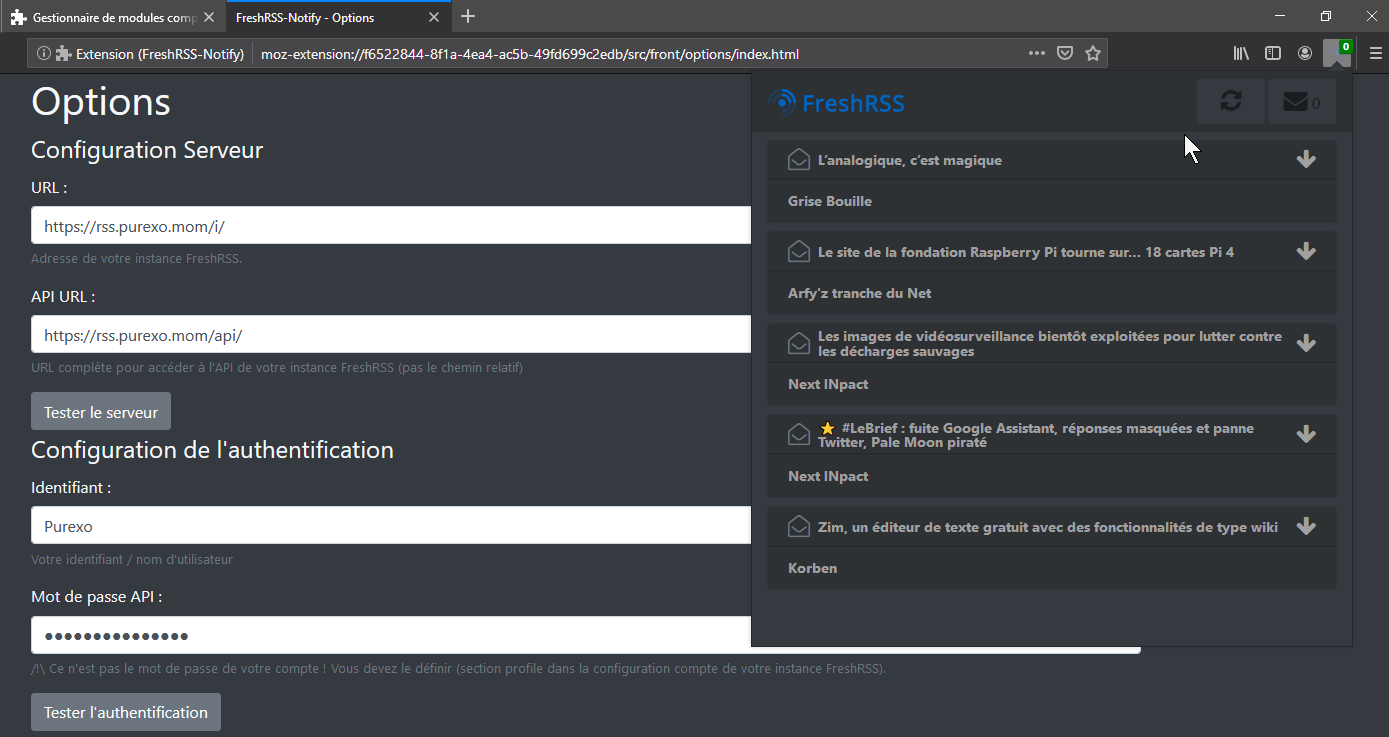Open Zim éditeur de texte article
The image size is (1389, 737).
pos(1048,528)
